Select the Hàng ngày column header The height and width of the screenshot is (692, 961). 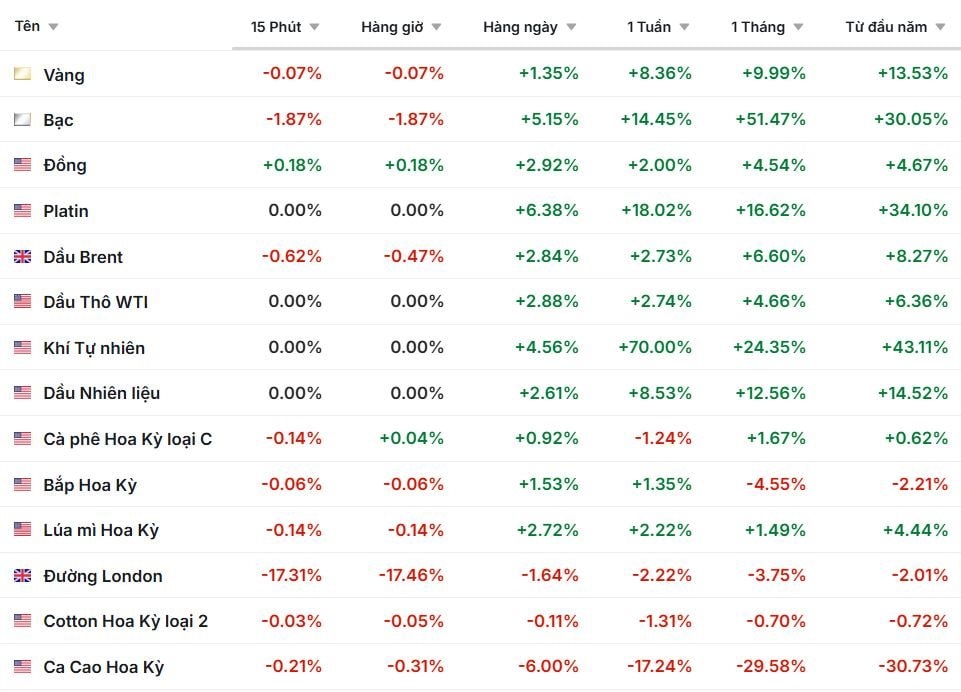[x=520, y=27]
